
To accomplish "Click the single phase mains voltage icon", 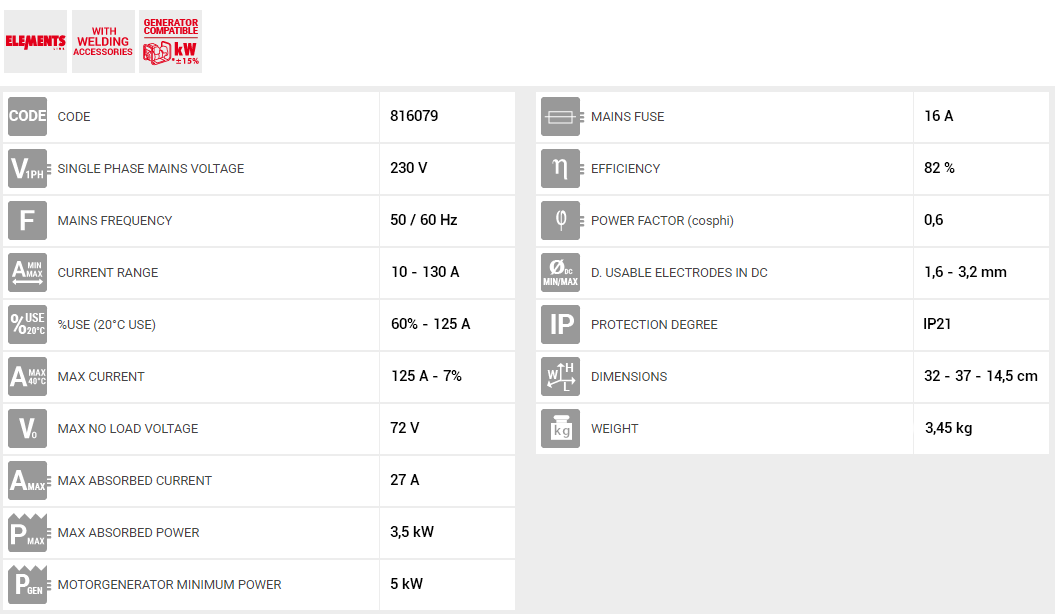I will point(27,168).
